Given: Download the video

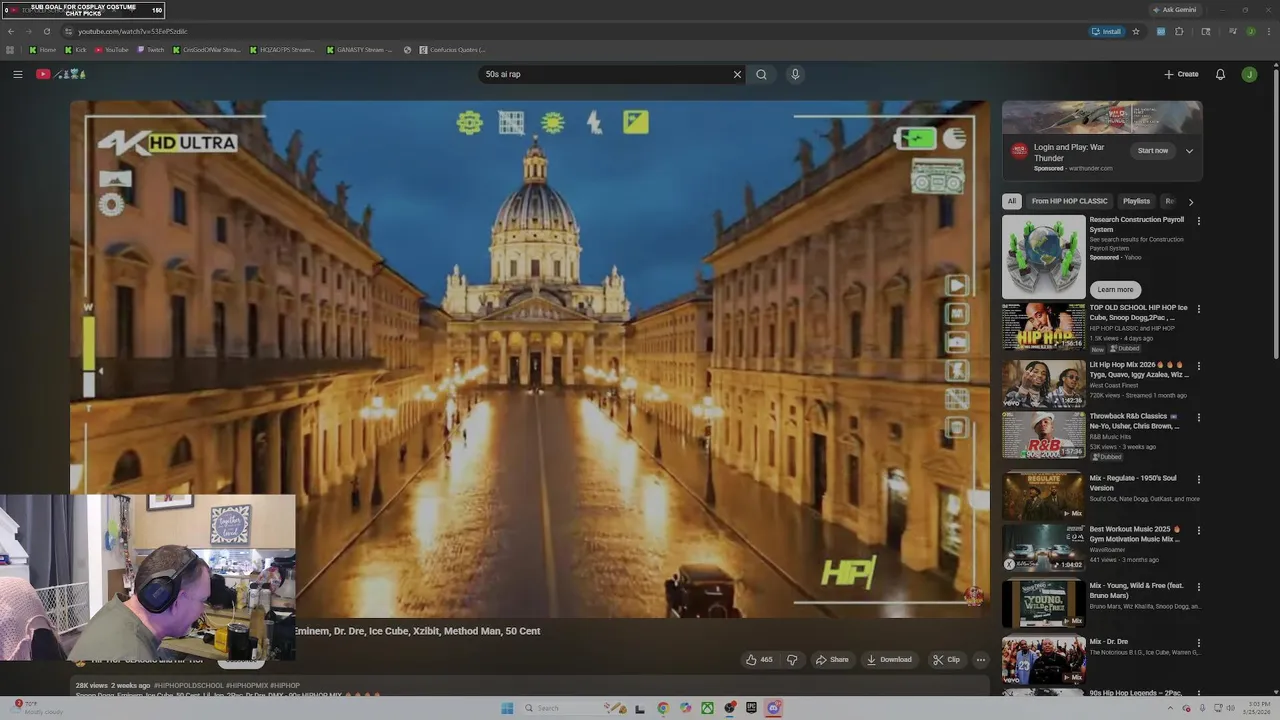Looking at the screenshot, I should [889, 659].
